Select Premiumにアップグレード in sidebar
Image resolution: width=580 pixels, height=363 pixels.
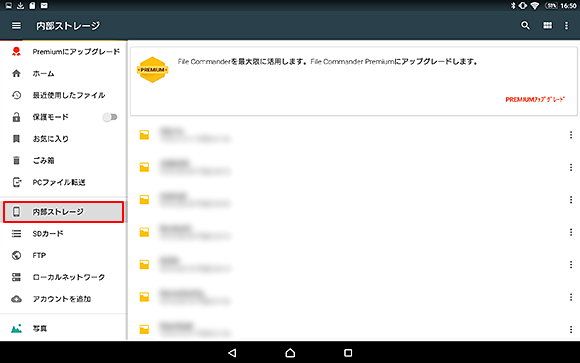tap(64, 51)
